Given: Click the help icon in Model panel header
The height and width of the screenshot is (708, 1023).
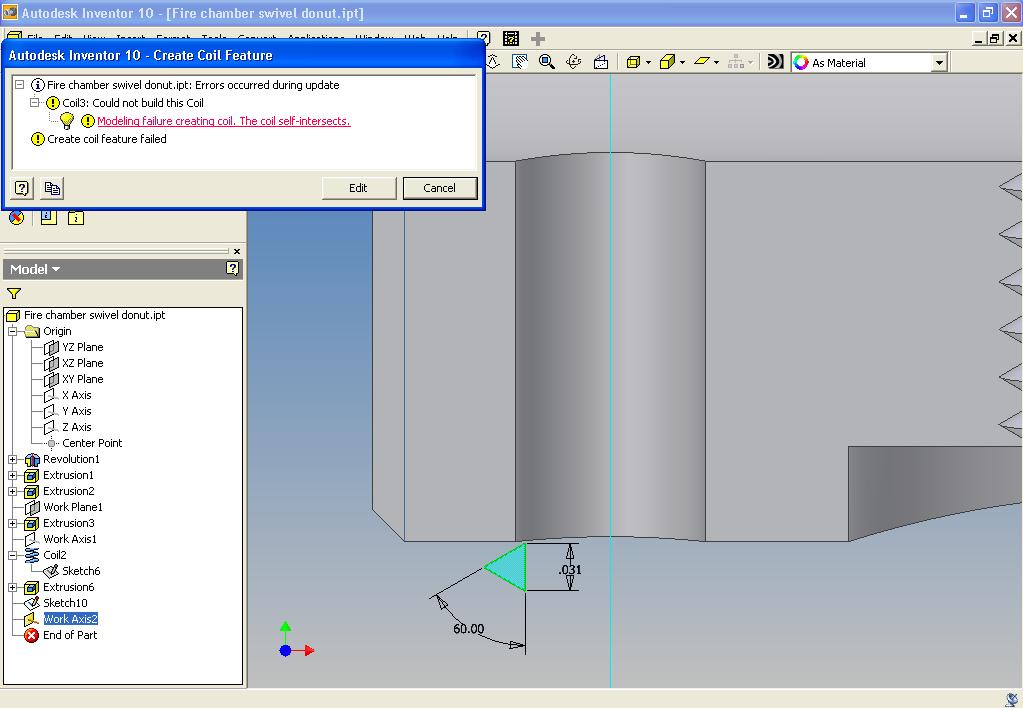Looking at the screenshot, I should 232,268.
